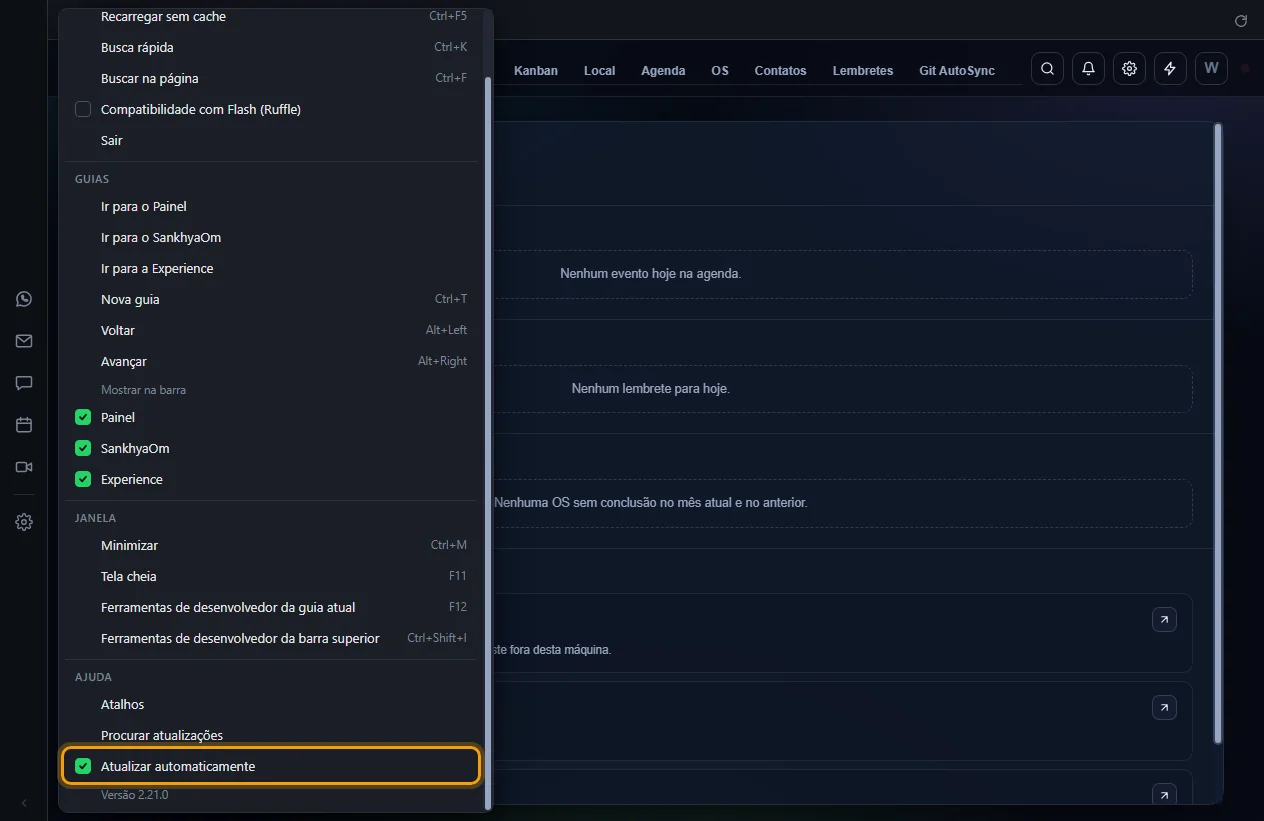Select Minimizar under Janela

(271, 545)
